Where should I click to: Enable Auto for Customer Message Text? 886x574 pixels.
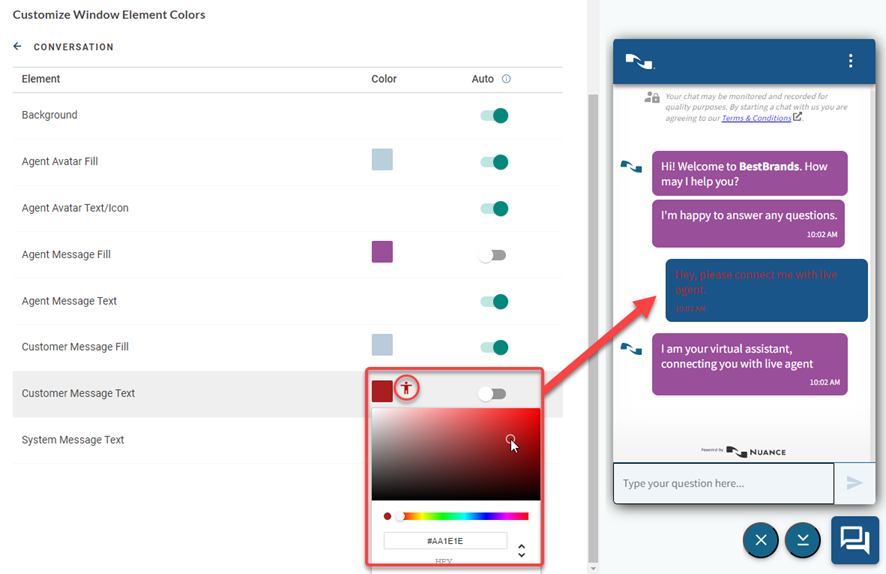[x=492, y=394]
